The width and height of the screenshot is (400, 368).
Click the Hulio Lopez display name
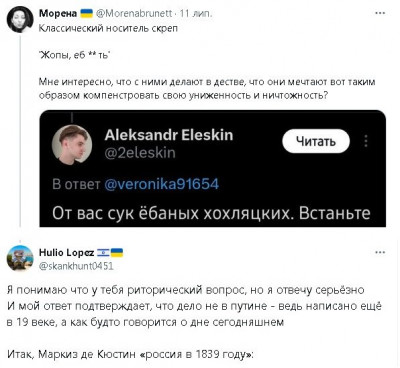[66, 253]
